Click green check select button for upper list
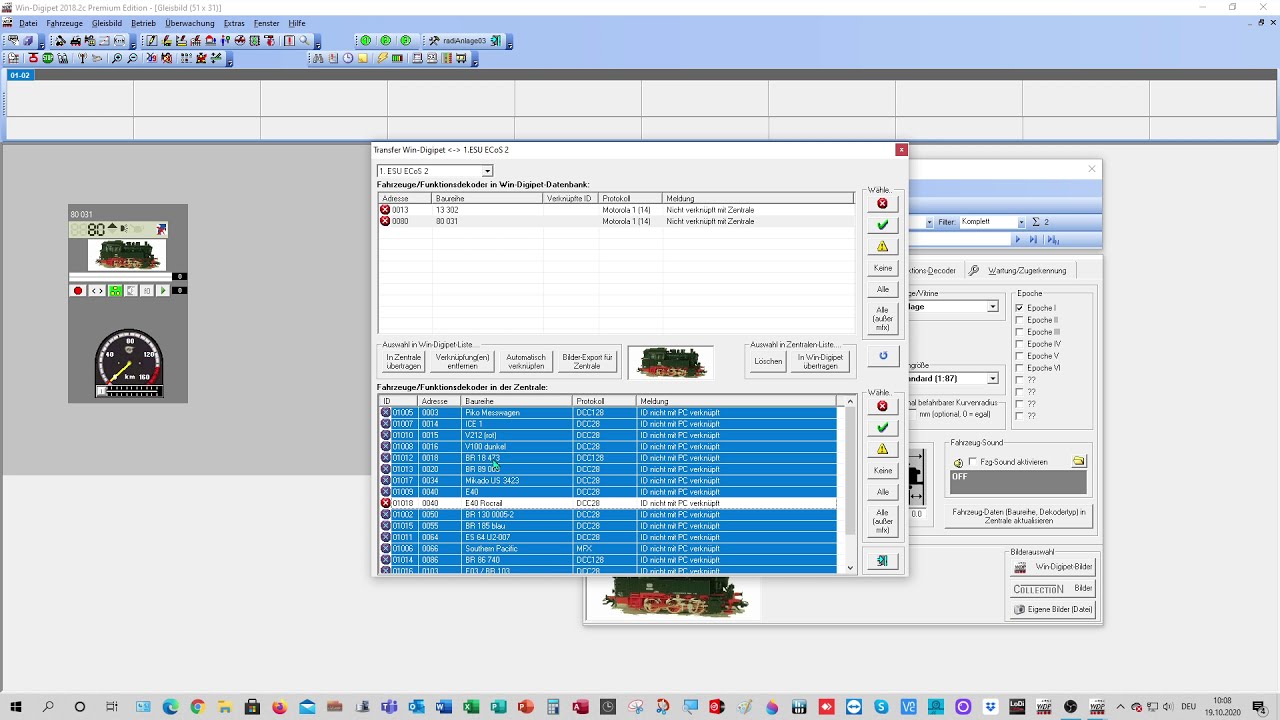This screenshot has height=720, width=1280. (882, 225)
